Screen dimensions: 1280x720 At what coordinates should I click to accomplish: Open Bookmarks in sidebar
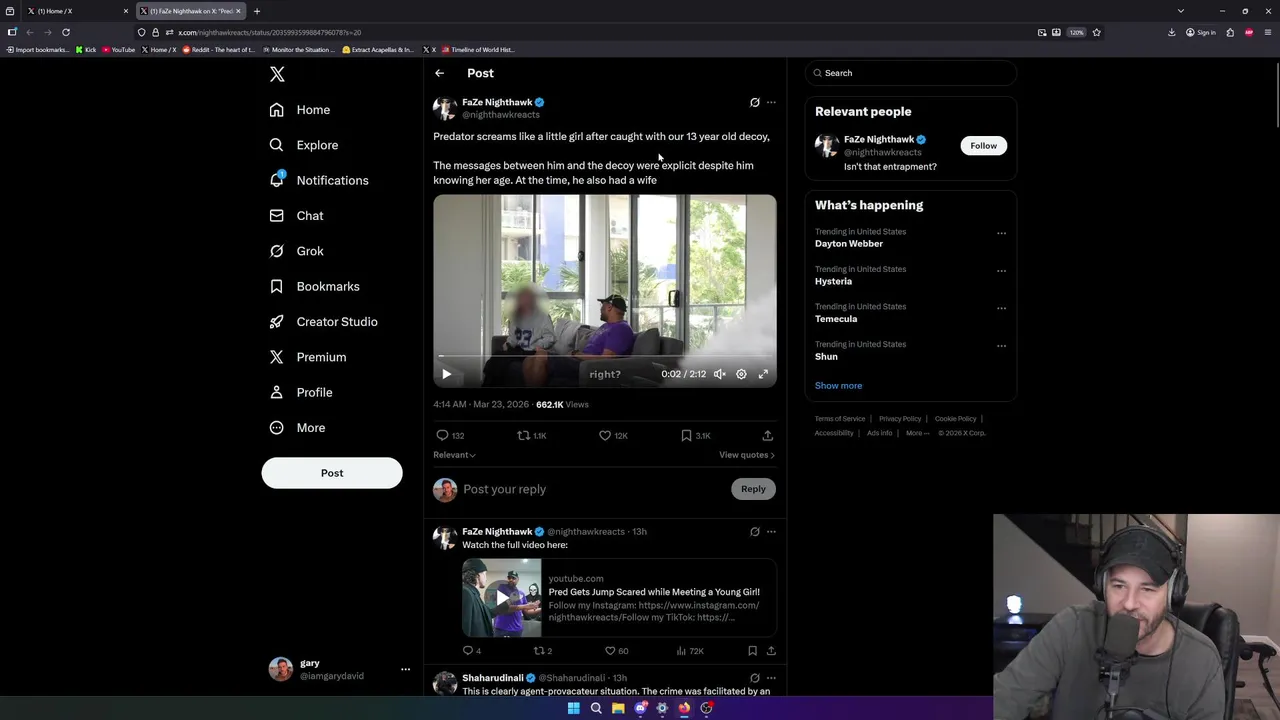[315, 286]
